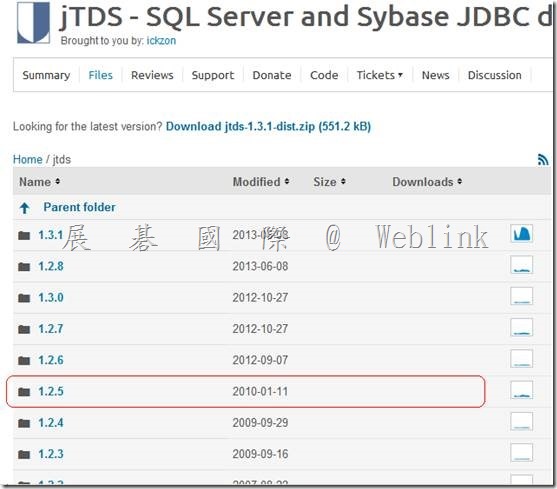Sort the list by Name column

pyautogui.click(x=39, y=182)
